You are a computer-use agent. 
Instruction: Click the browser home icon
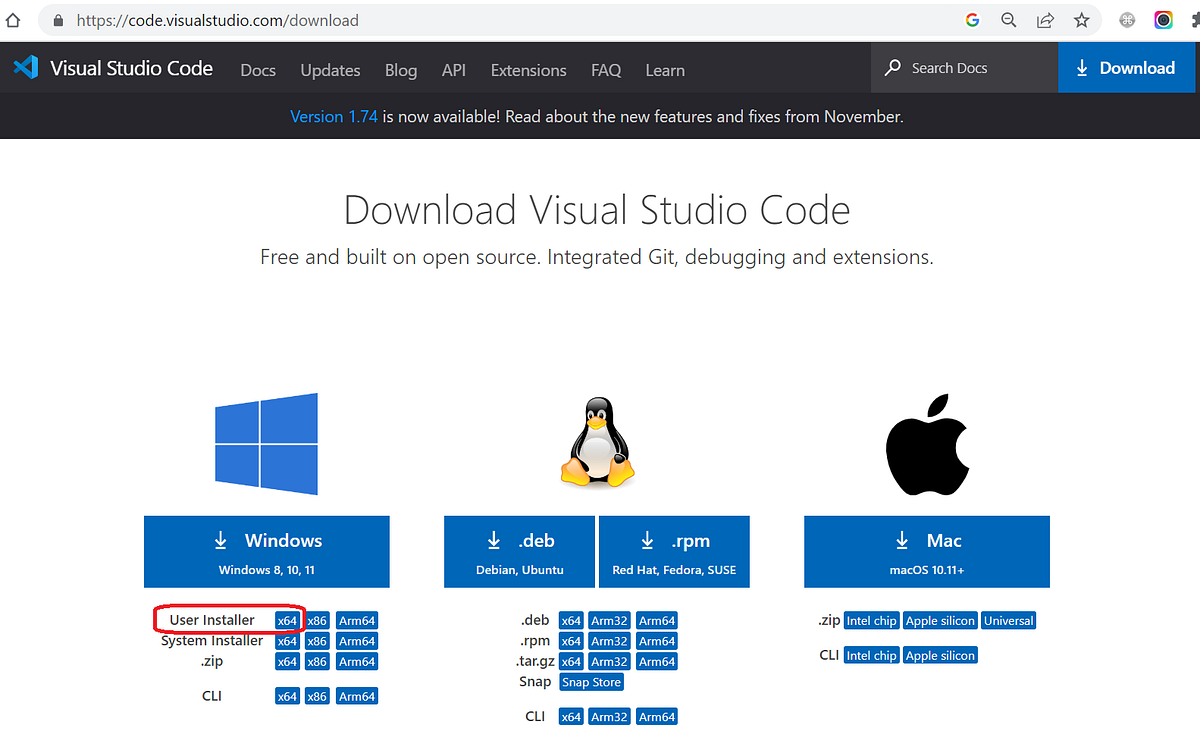click(x=14, y=19)
